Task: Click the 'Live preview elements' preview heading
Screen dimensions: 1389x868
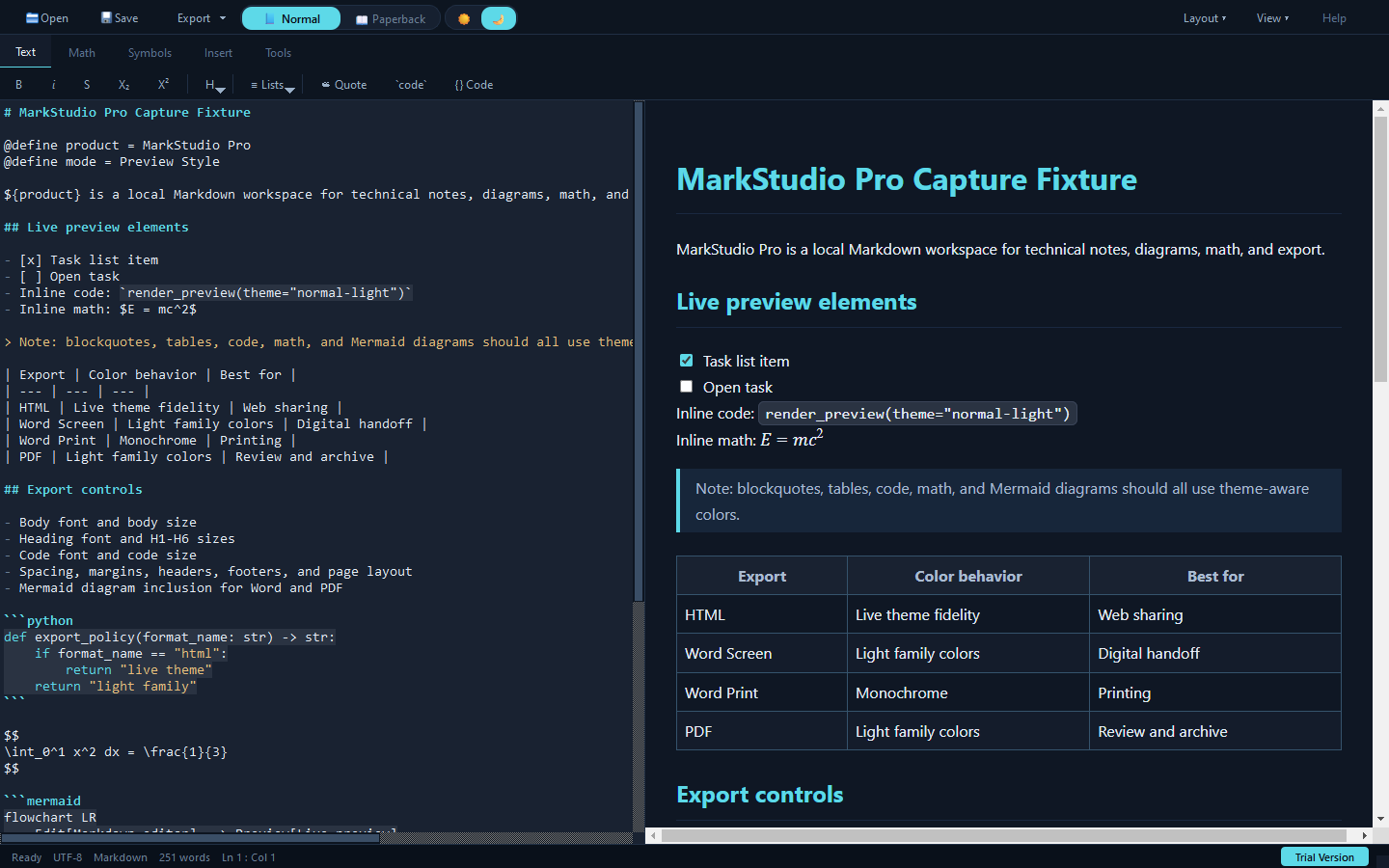Action: coord(797,302)
